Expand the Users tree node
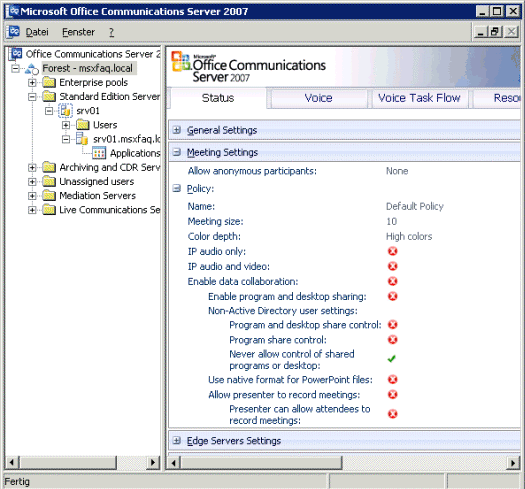 pyautogui.click(x=66, y=125)
